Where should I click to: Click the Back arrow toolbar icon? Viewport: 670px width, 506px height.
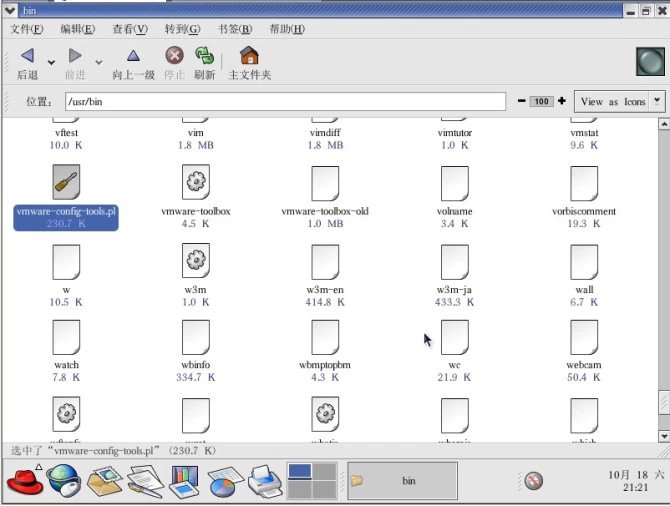pos(27,56)
